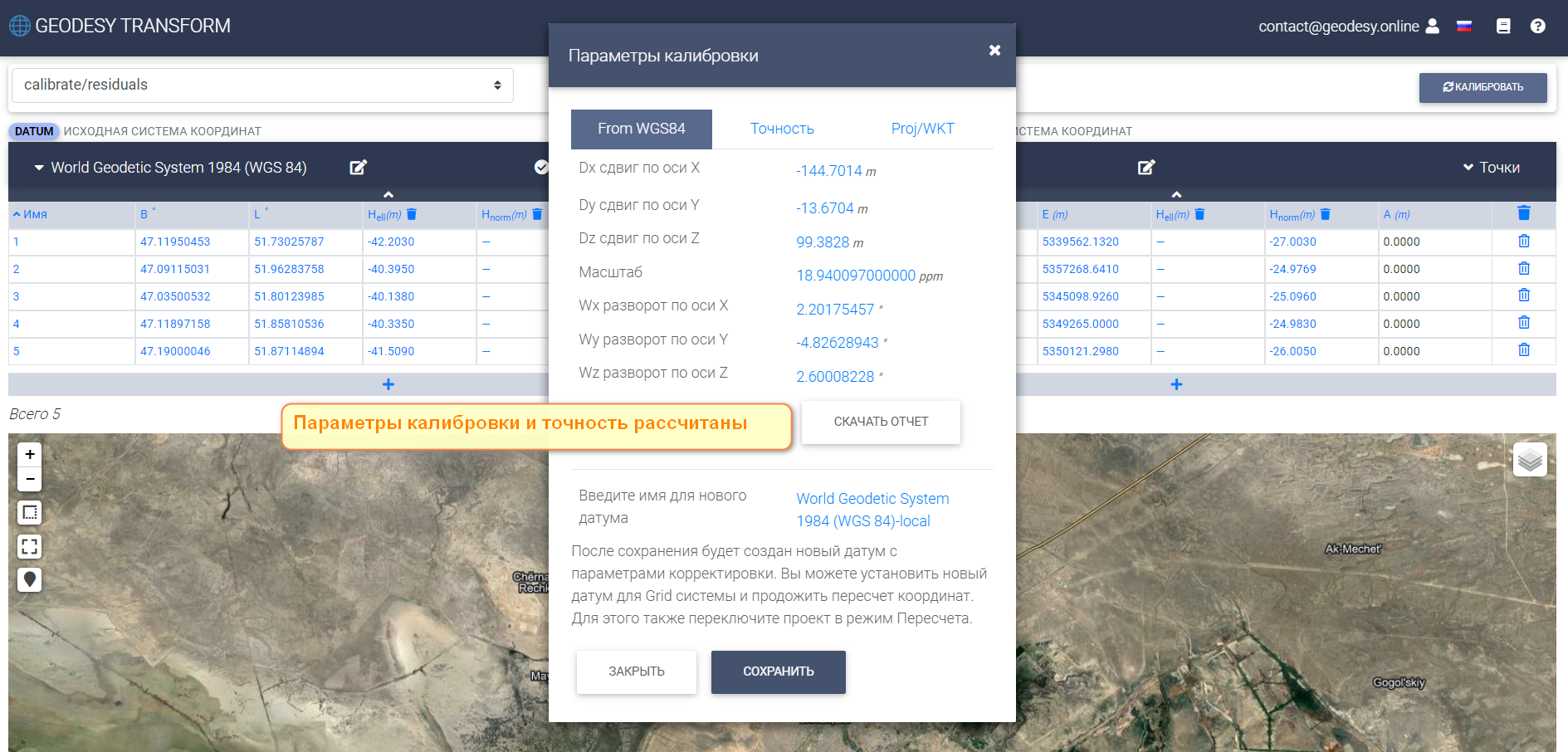Click the edit icon for WGS 84 datum
This screenshot has height=752, width=1568.
pos(358,168)
